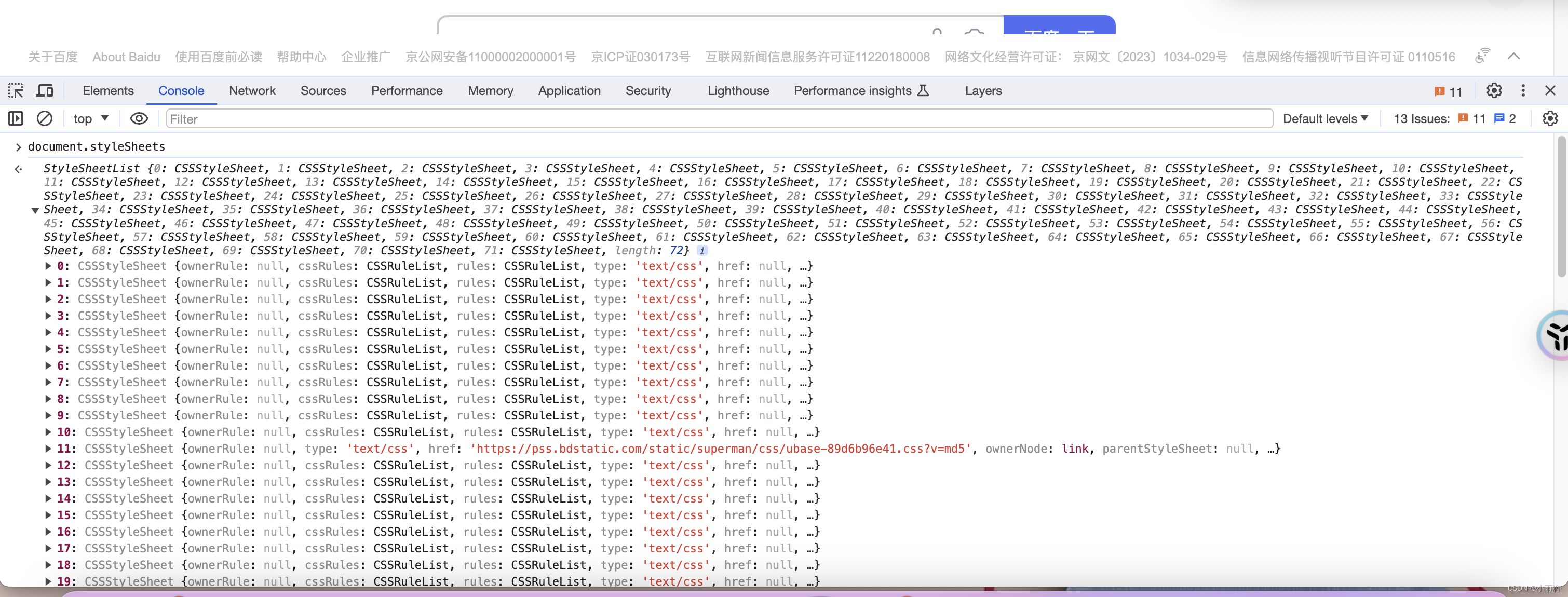Click the console vertical scrollbar
Viewport: 1568px width, 597px height.
tap(1562, 207)
